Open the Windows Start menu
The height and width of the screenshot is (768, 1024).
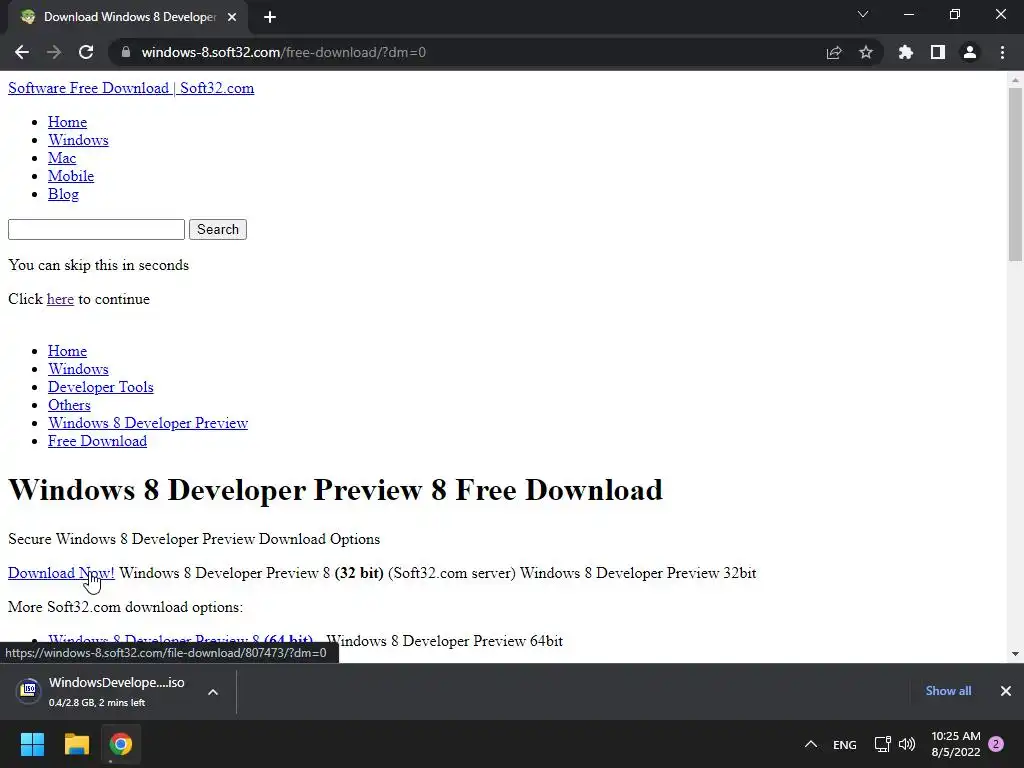[x=32, y=744]
